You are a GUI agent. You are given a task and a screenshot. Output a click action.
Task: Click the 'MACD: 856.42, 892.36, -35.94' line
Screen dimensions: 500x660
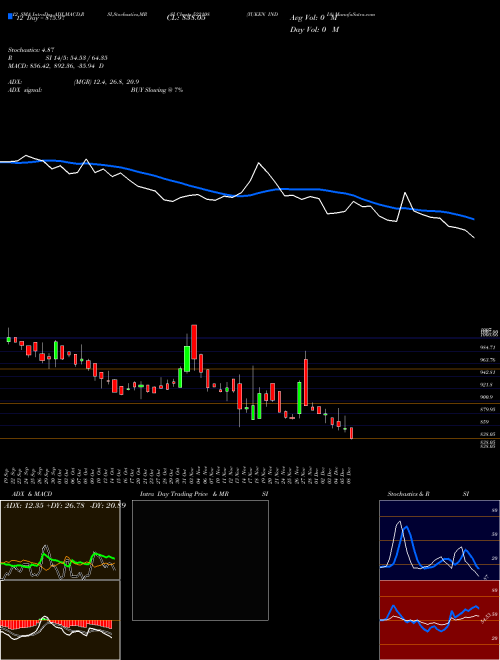point(56,66)
